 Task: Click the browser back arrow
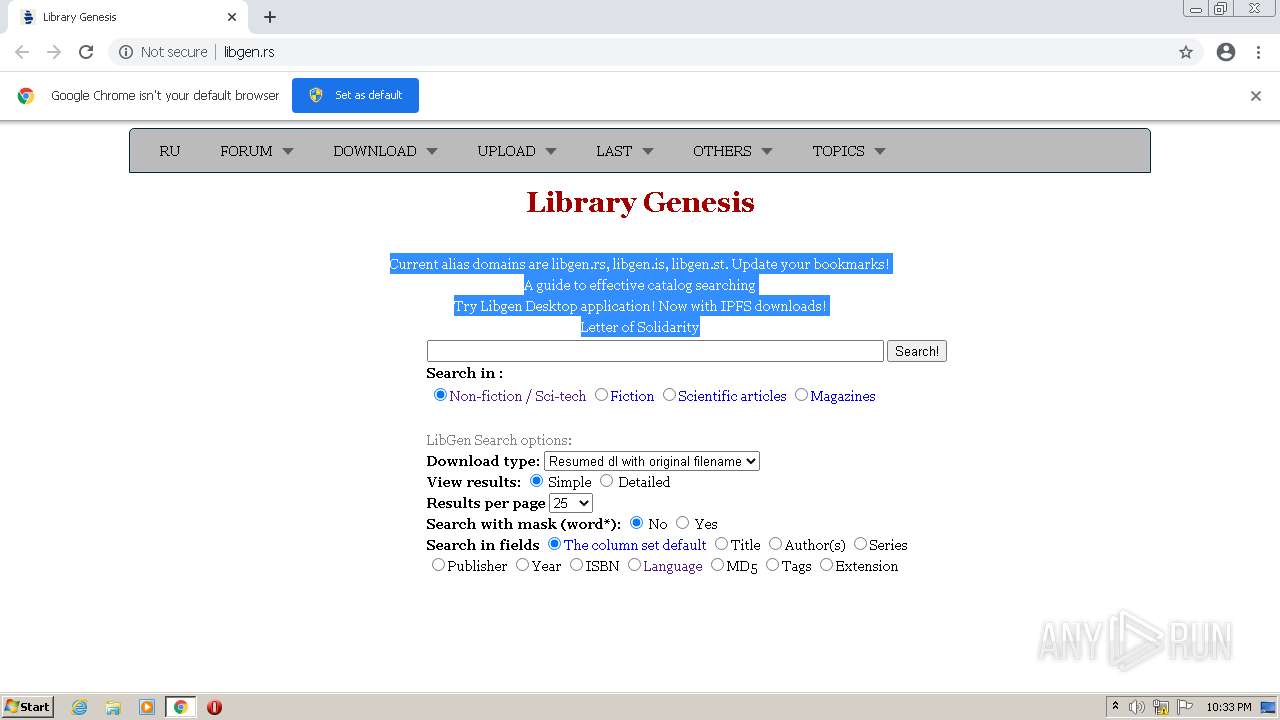pyautogui.click(x=22, y=52)
